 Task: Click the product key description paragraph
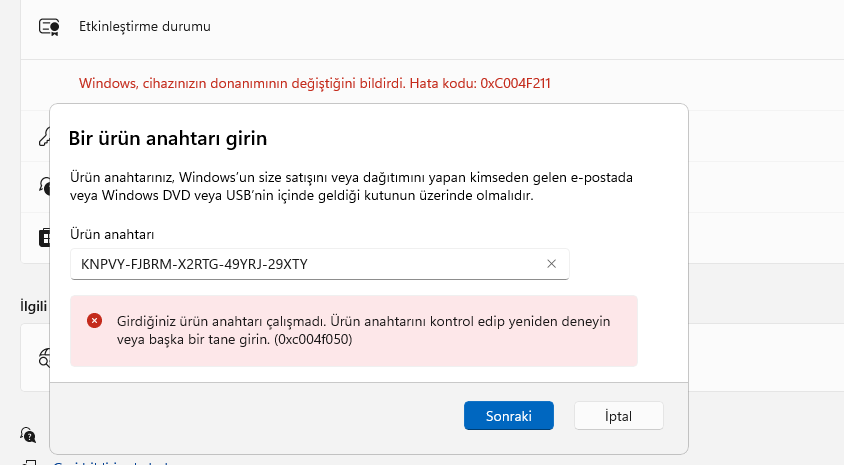pos(351,186)
